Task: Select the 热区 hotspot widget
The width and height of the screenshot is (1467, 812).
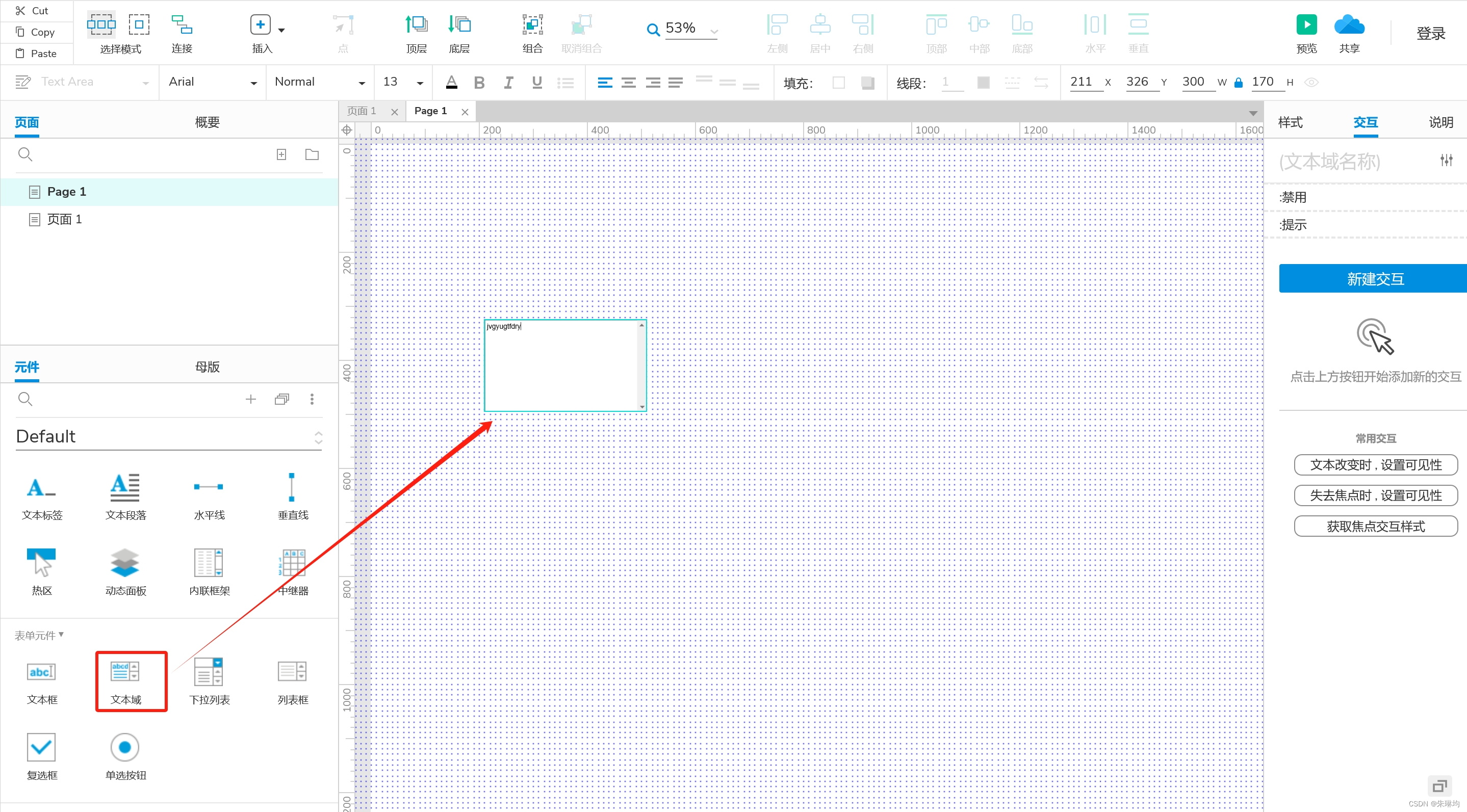Action: [42, 563]
